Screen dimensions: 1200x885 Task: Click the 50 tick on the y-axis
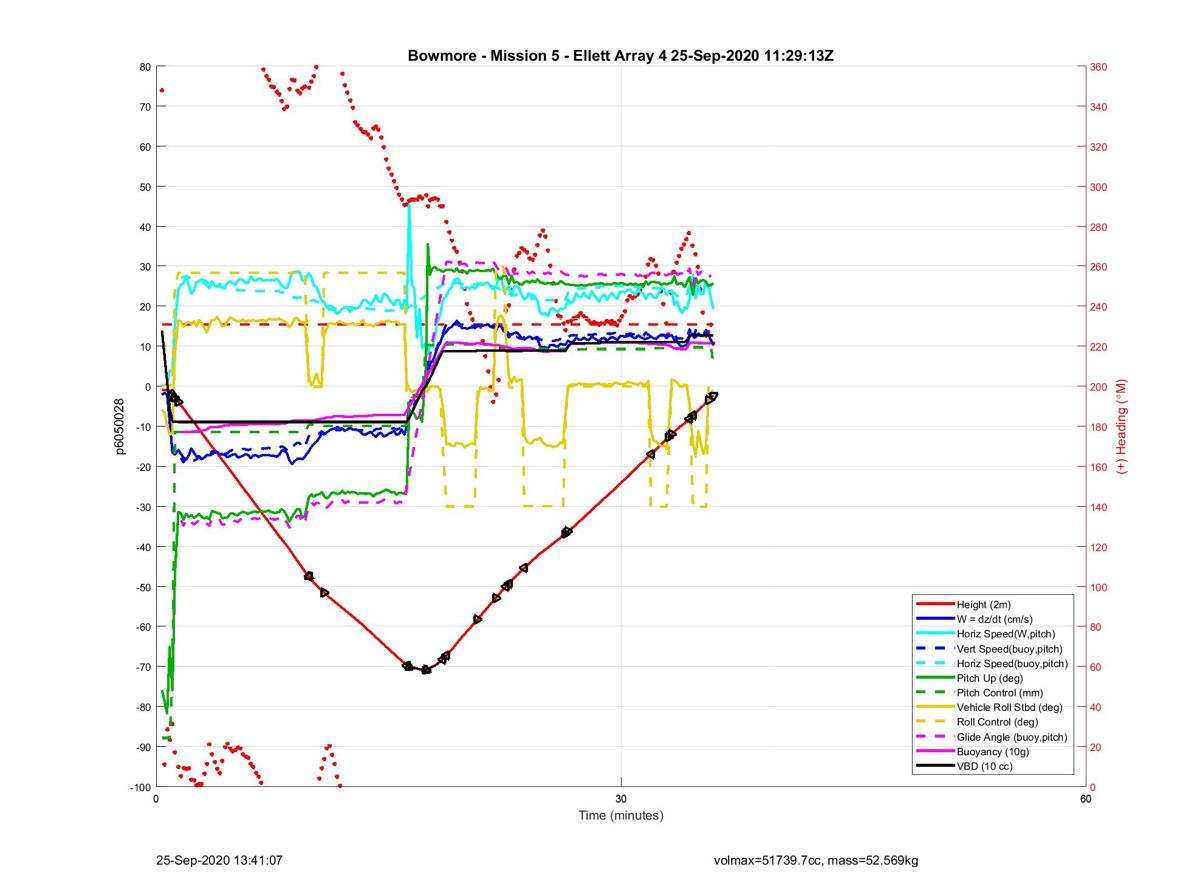click(x=144, y=187)
